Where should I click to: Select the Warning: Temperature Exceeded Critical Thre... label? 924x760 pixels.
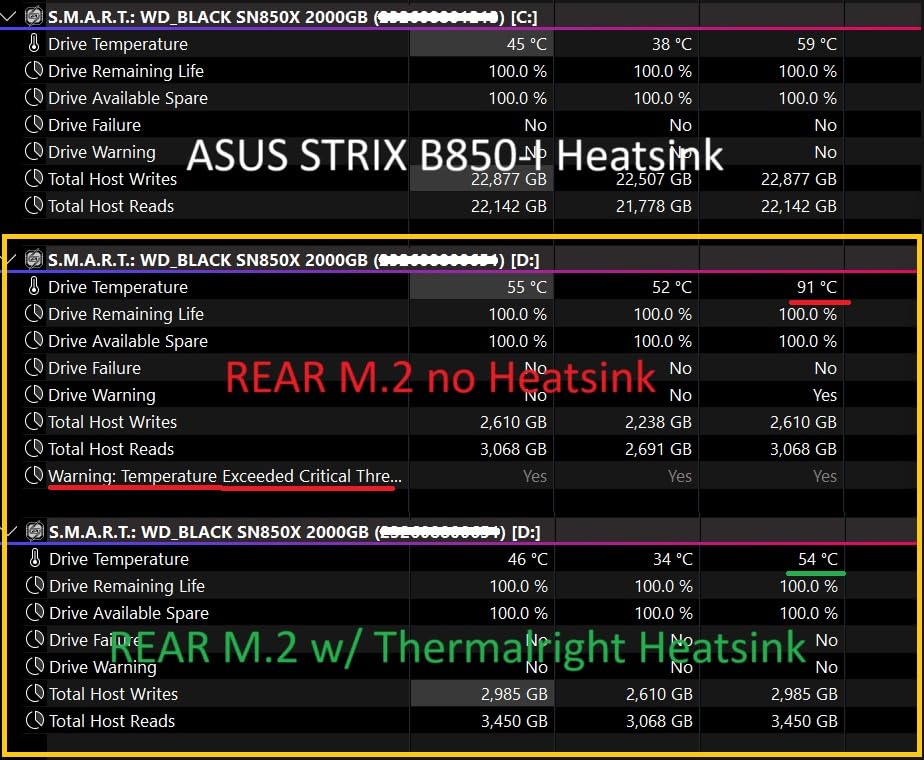click(x=225, y=476)
